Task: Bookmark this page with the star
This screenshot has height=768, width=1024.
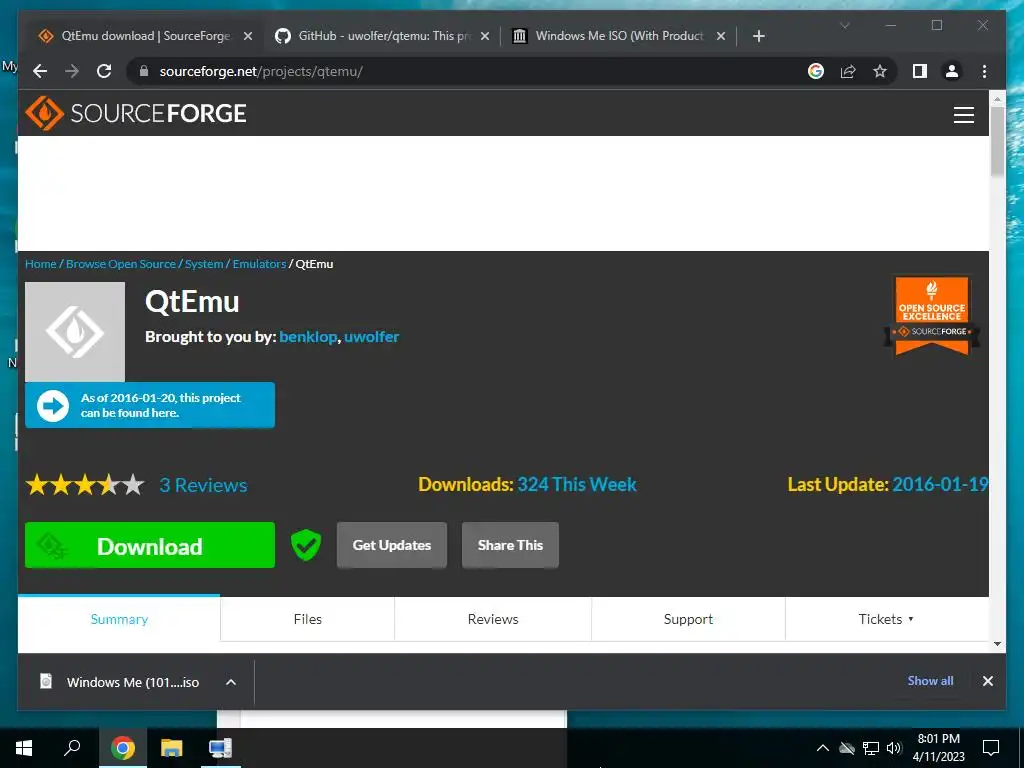Action: coord(880,71)
